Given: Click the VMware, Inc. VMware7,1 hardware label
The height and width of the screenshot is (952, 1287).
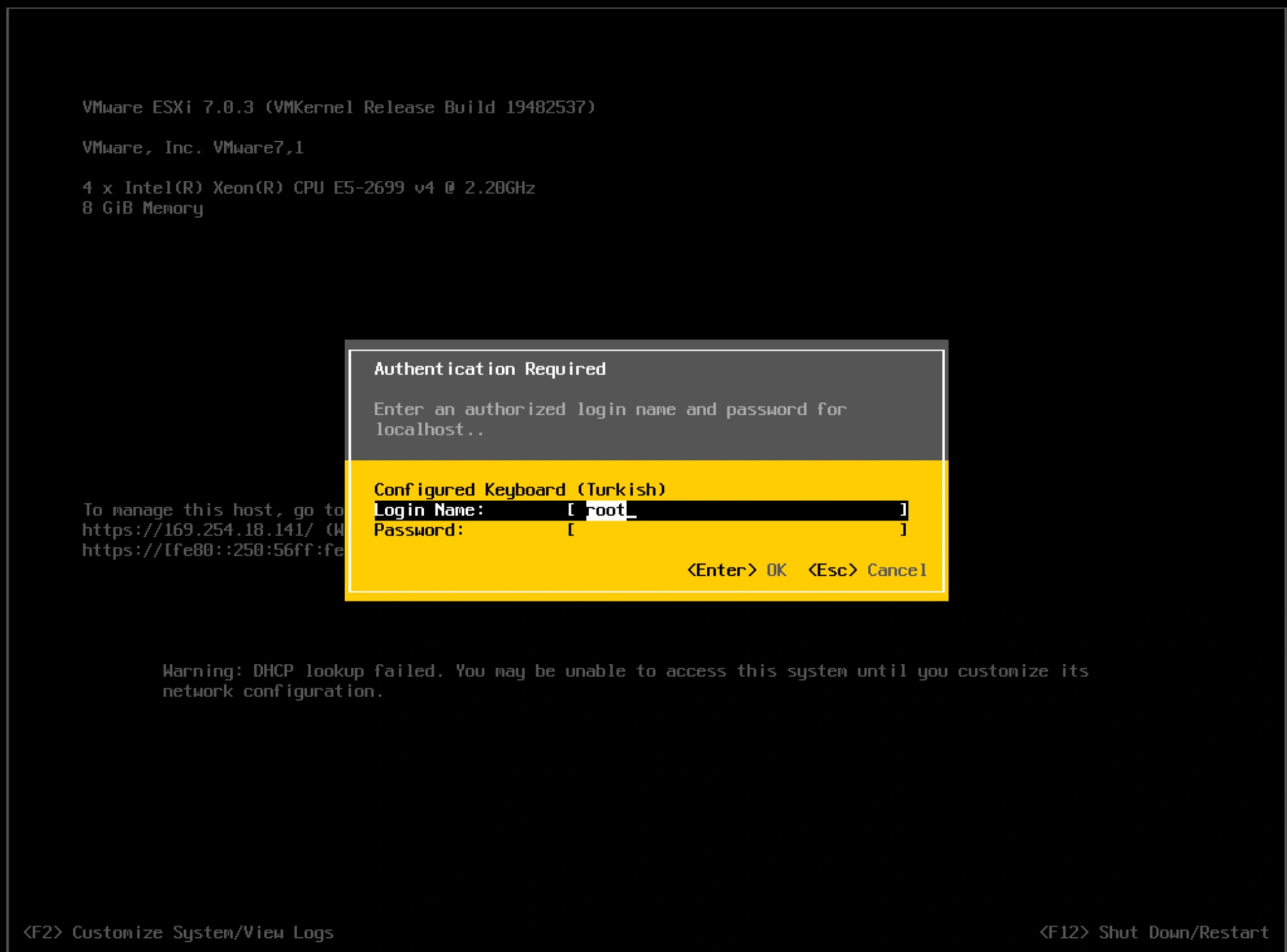Looking at the screenshot, I should tap(193, 147).
